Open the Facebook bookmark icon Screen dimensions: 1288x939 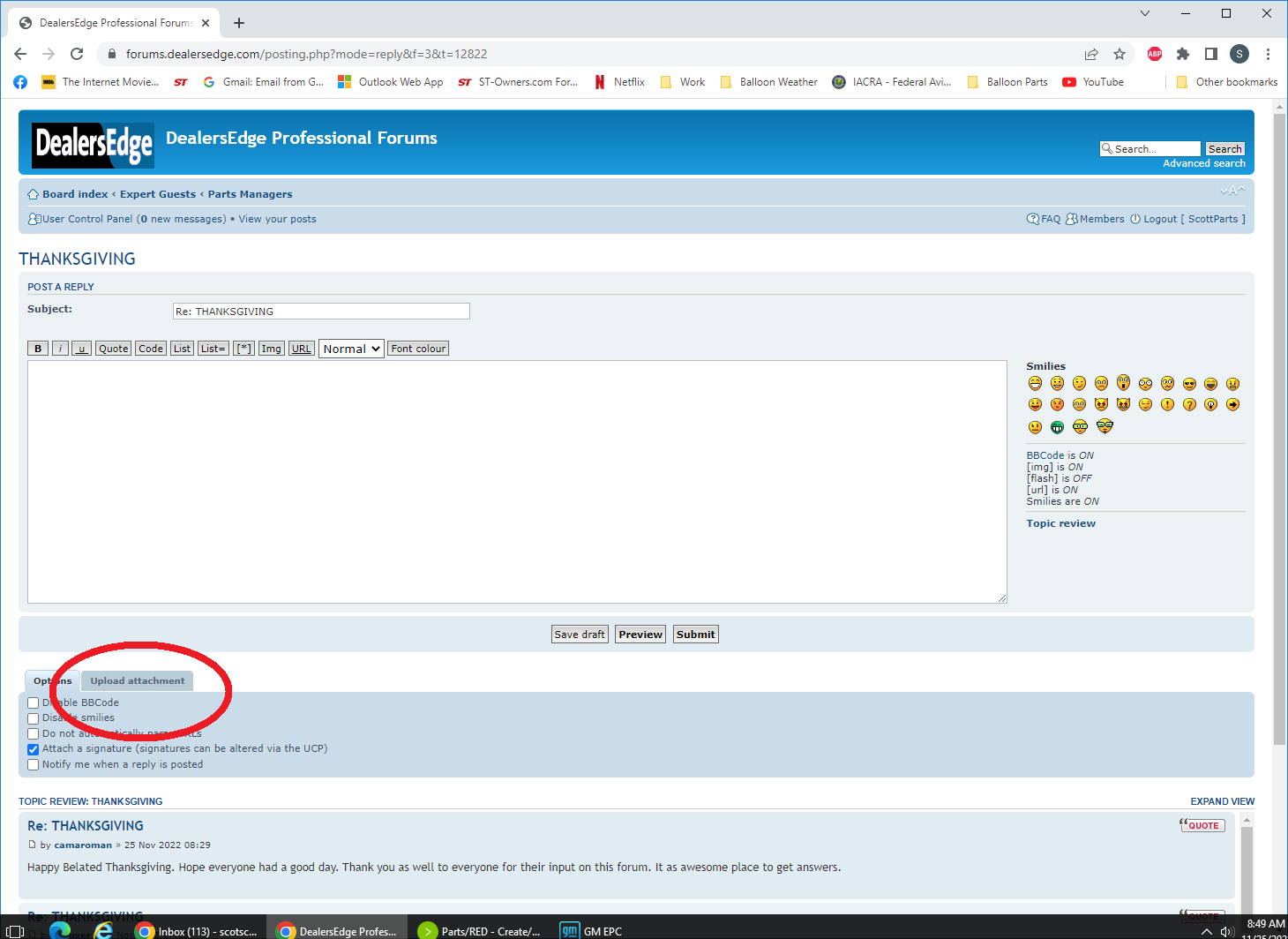tap(20, 82)
